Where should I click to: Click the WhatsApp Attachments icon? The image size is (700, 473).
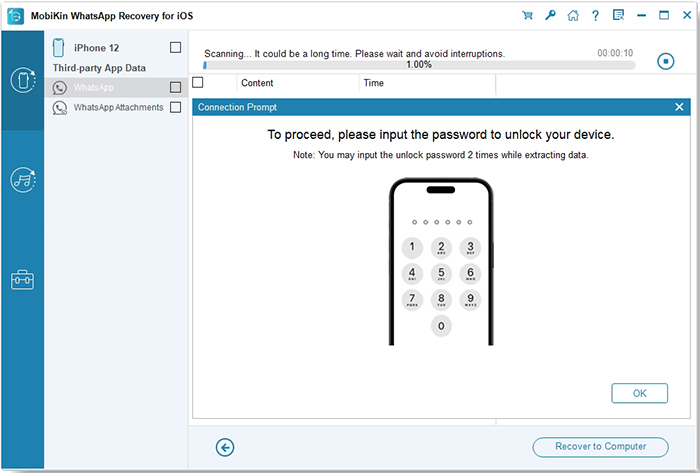(59, 108)
